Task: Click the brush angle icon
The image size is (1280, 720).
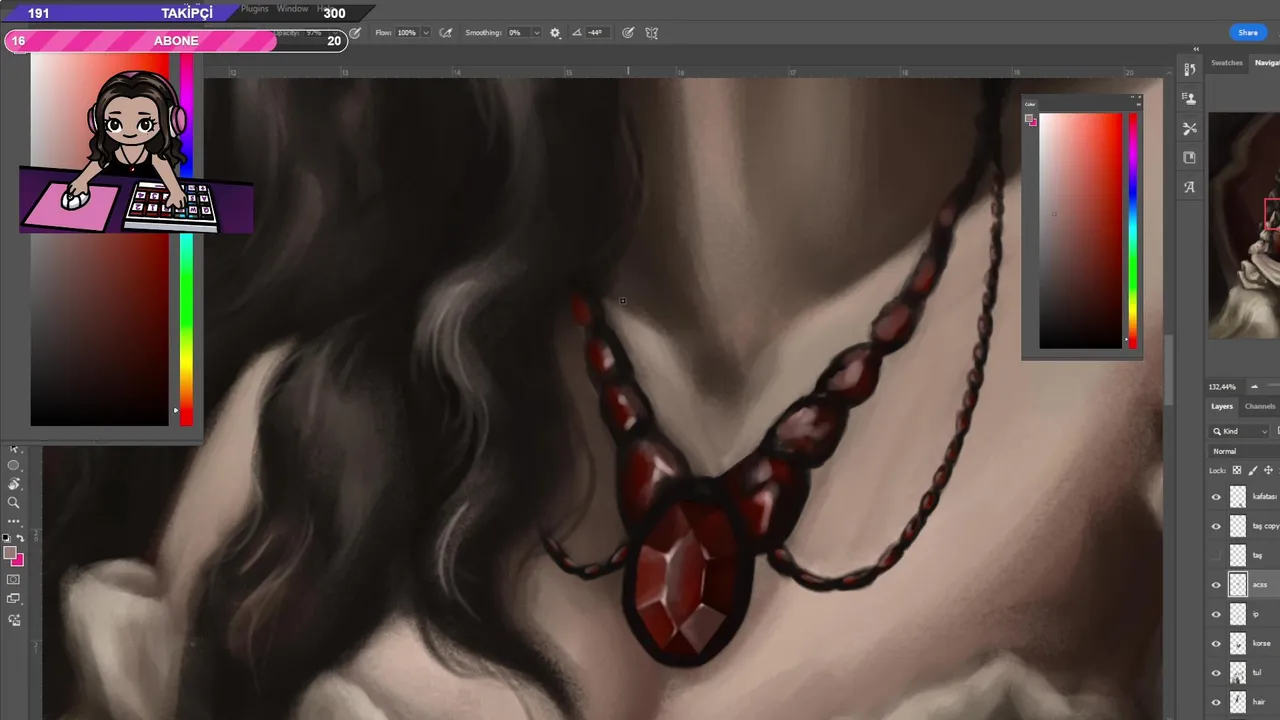Action: tap(577, 33)
